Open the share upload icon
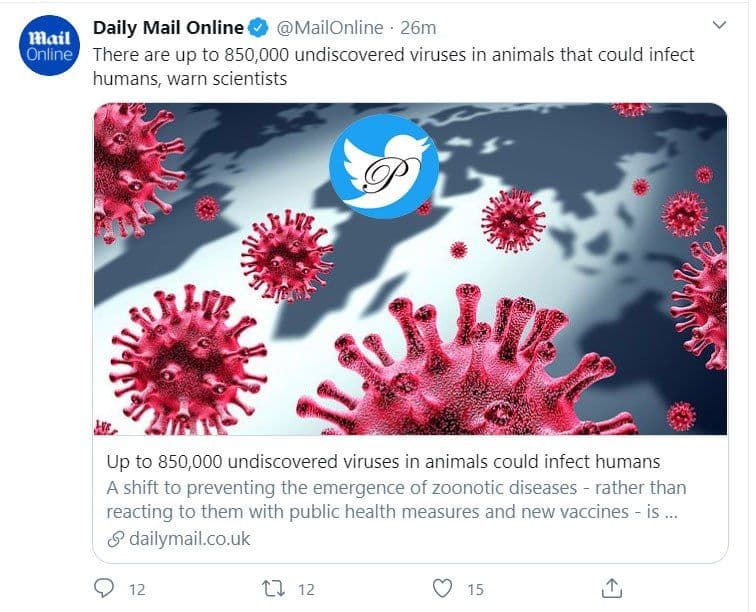The width and height of the screenshot is (756, 612). (x=611, y=588)
